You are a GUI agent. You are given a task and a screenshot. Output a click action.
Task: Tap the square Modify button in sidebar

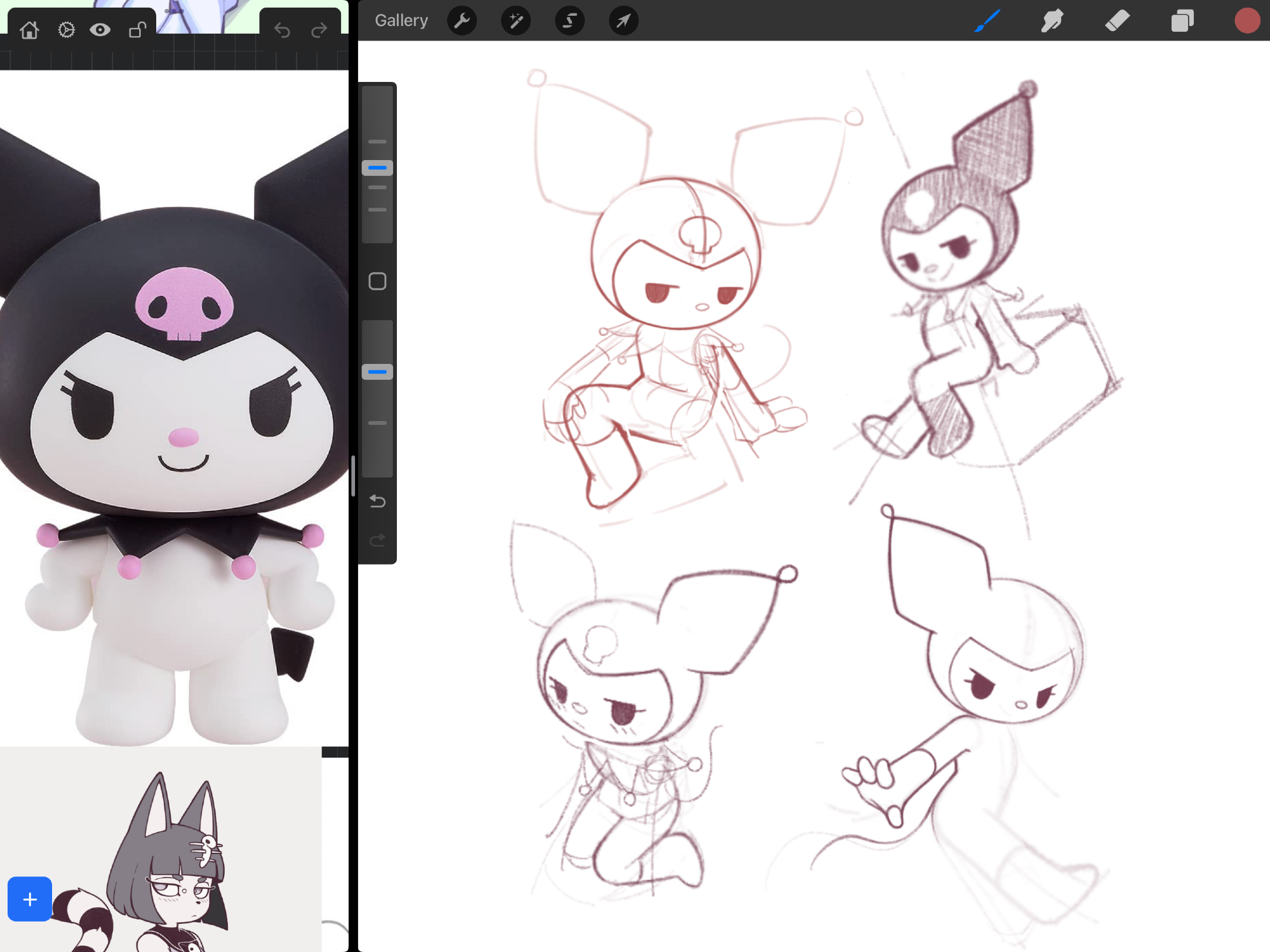click(377, 281)
